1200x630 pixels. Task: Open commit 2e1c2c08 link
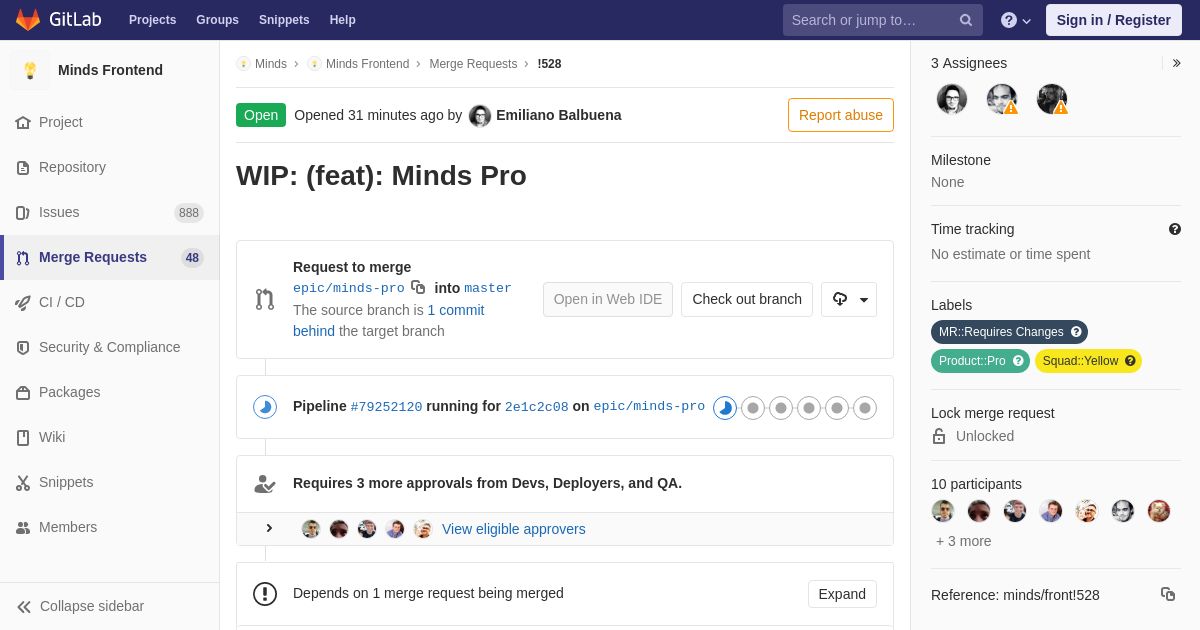click(x=536, y=407)
